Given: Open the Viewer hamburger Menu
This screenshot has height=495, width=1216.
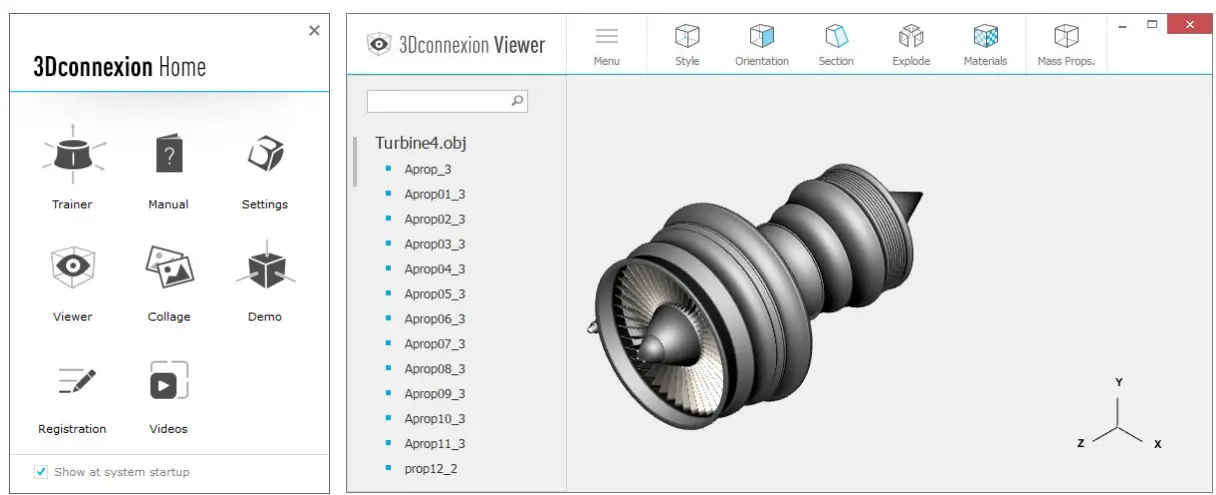Looking at the screenshot, I should tap(607, 45).
